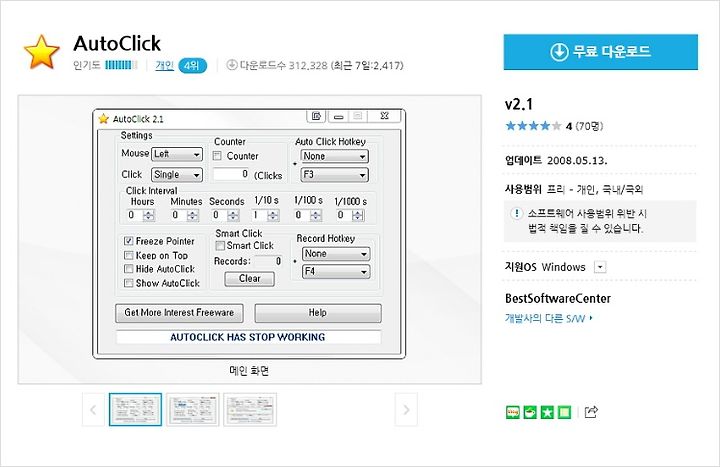The width and height of the screenshot is (720, 467).
Task: Click the orange blog share icon
Action: point(512,412)
